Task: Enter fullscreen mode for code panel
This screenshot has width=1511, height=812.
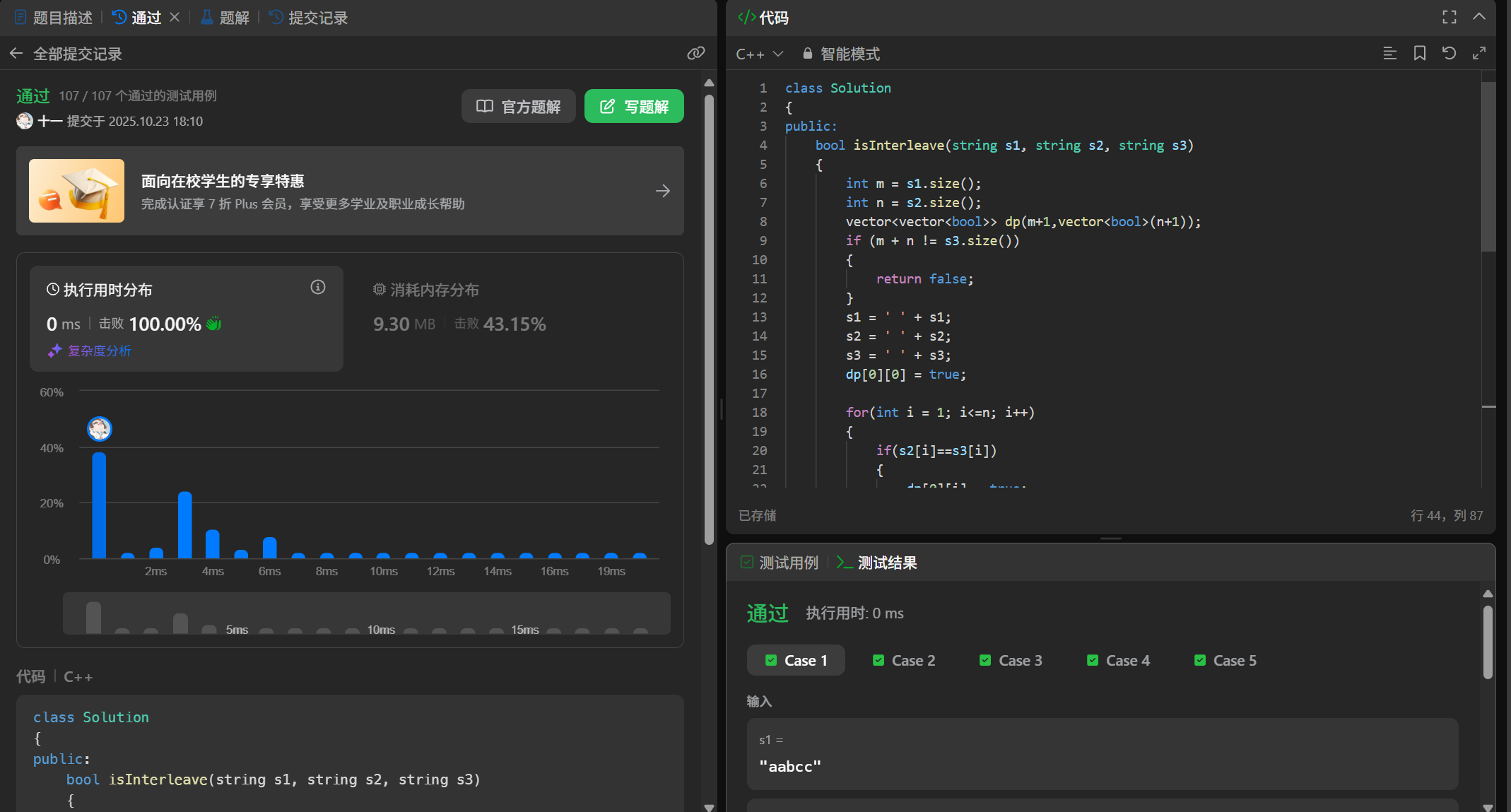Action: coord(1450,17)
